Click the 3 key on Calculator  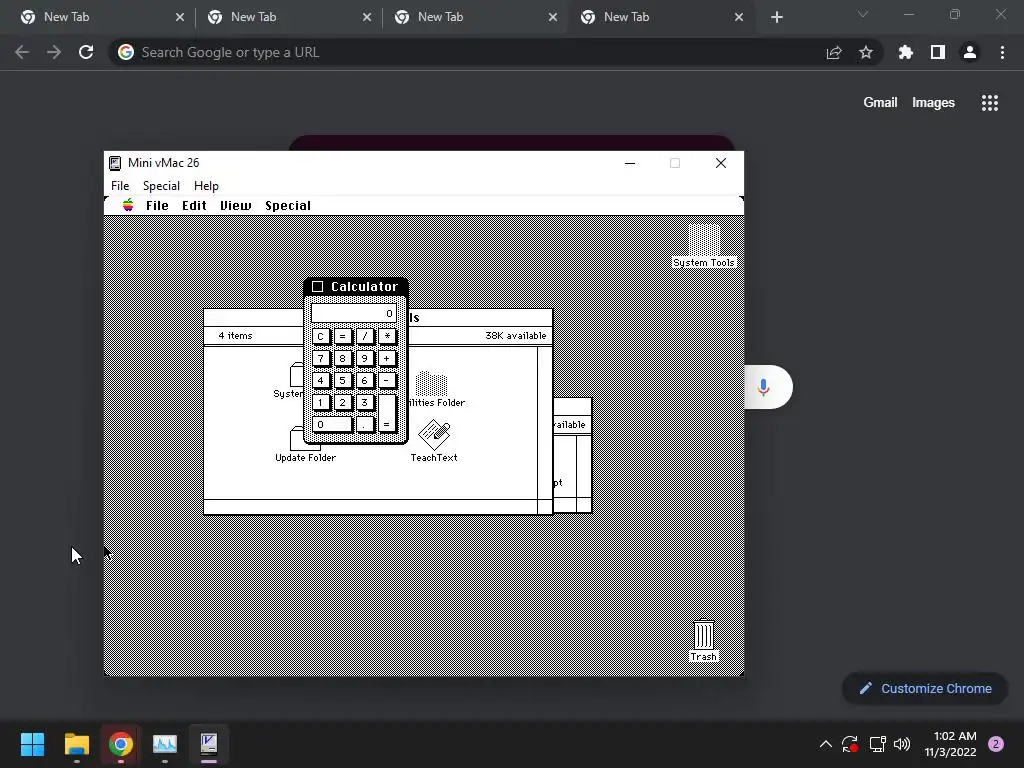[x=364, y=402]
